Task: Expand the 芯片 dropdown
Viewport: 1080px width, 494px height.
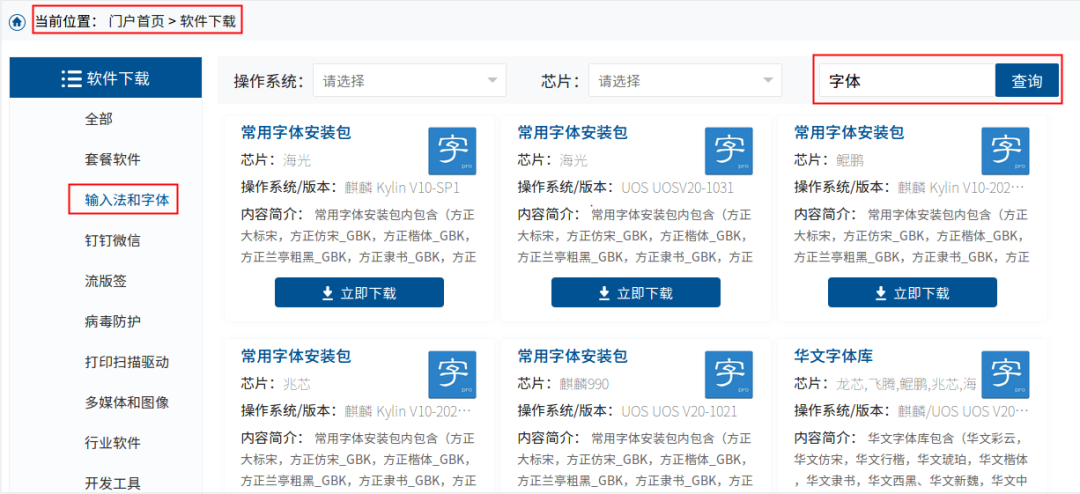Action: point(685,81)
